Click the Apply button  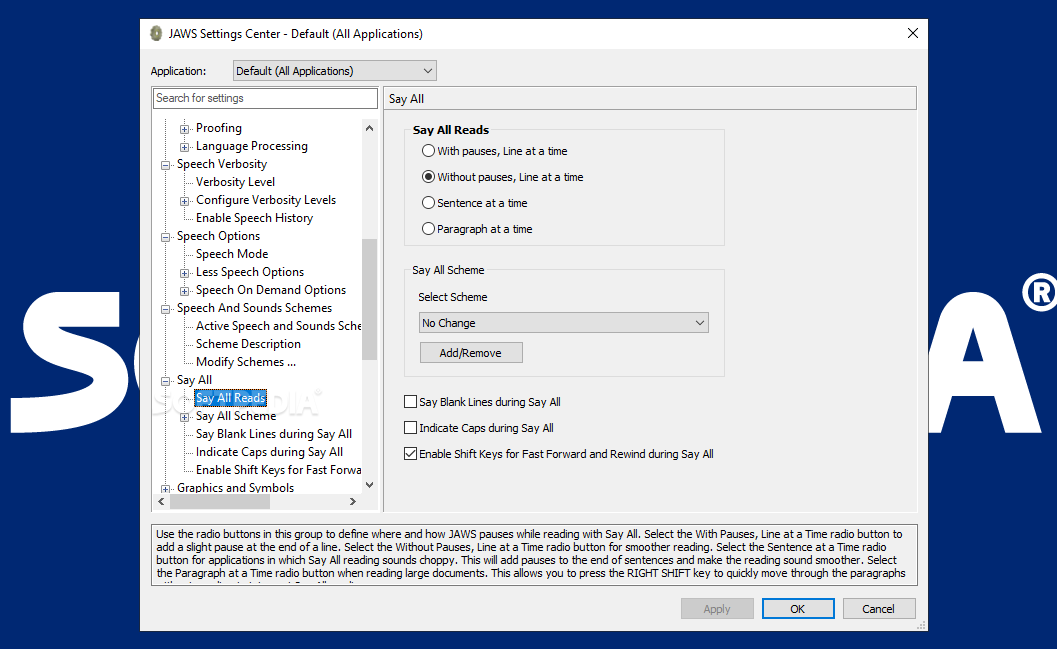pyautogui.click(x=717, y=609)
